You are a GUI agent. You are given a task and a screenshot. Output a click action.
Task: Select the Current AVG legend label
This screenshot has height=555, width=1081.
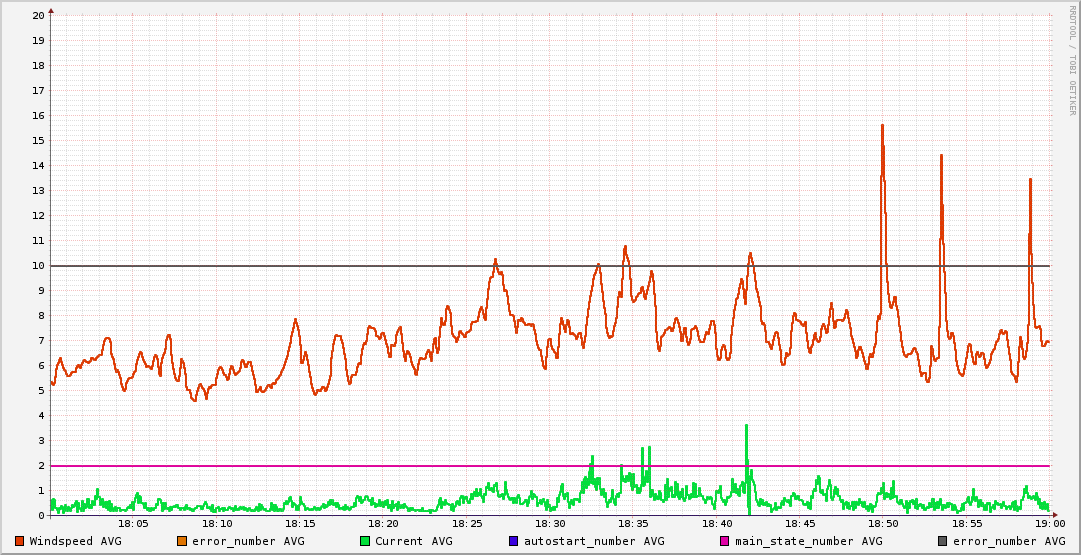click(413, 541)
